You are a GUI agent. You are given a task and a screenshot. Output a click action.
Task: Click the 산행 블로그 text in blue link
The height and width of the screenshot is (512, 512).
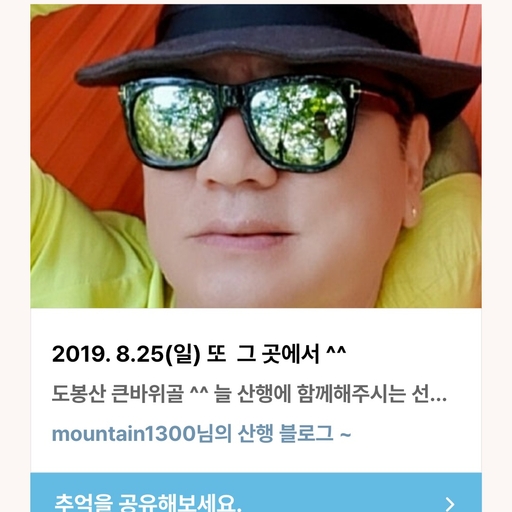[285, 434]
